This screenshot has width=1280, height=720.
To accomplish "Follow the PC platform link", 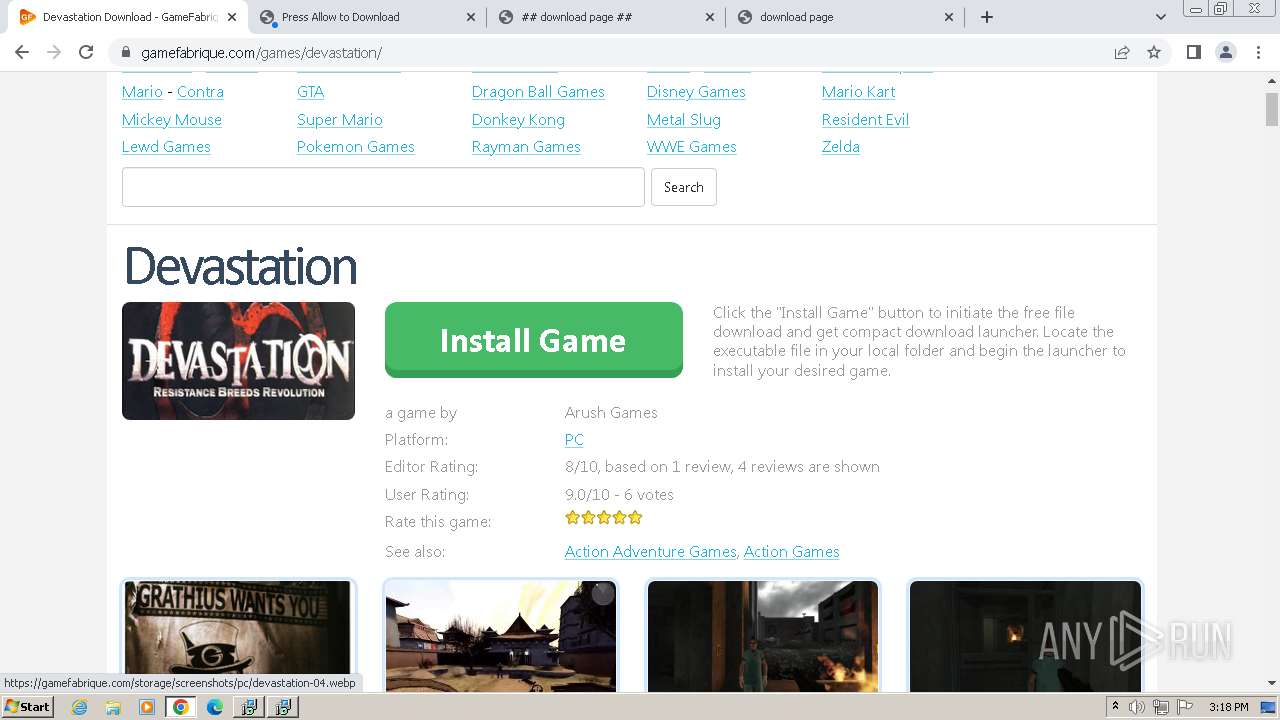I will pos(574,440).
